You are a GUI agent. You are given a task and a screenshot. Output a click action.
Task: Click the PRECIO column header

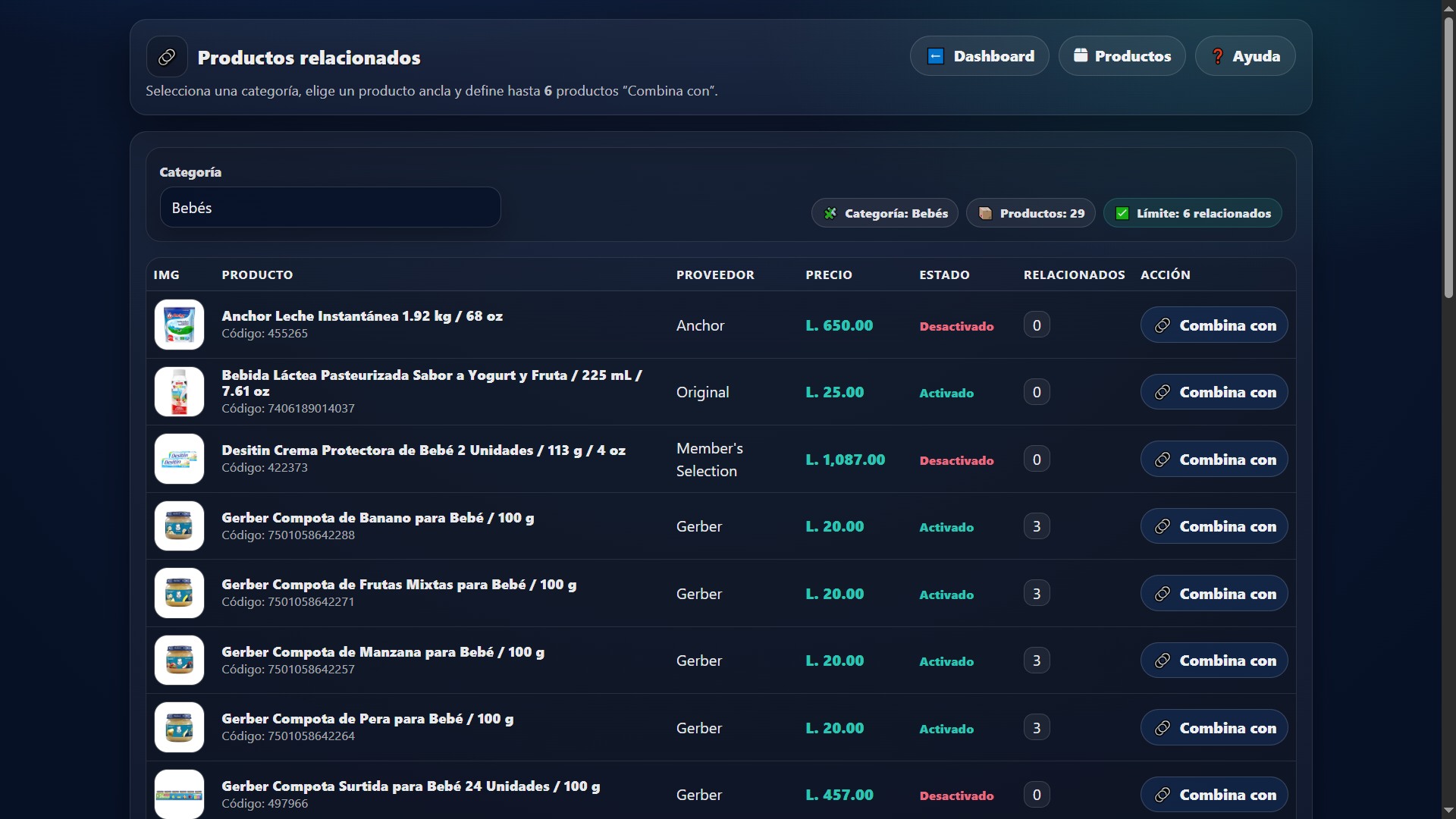click(x=828, y=275)
